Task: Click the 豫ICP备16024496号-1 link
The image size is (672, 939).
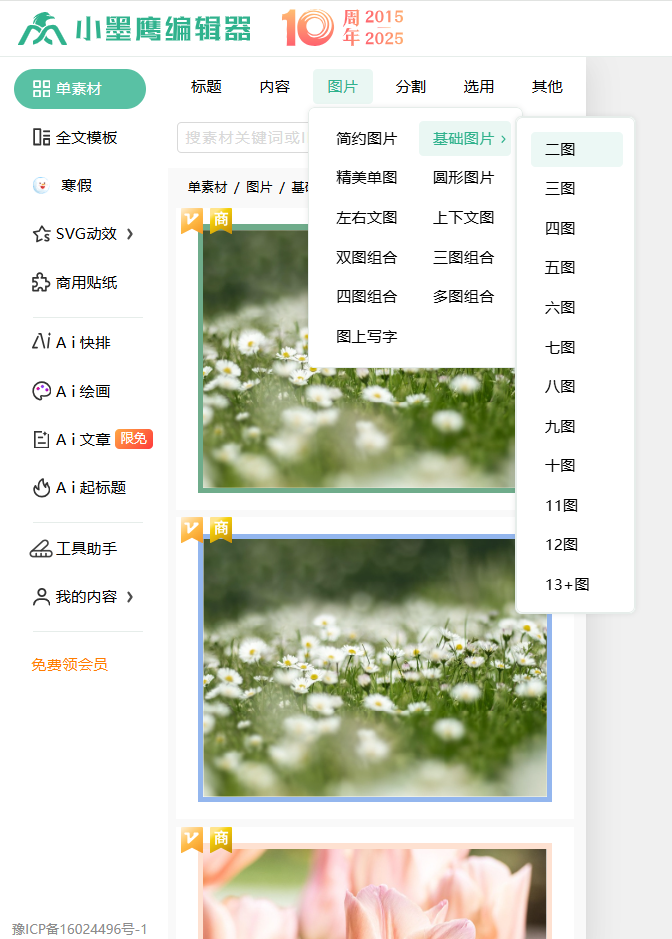Action: (x=79, y=929)
